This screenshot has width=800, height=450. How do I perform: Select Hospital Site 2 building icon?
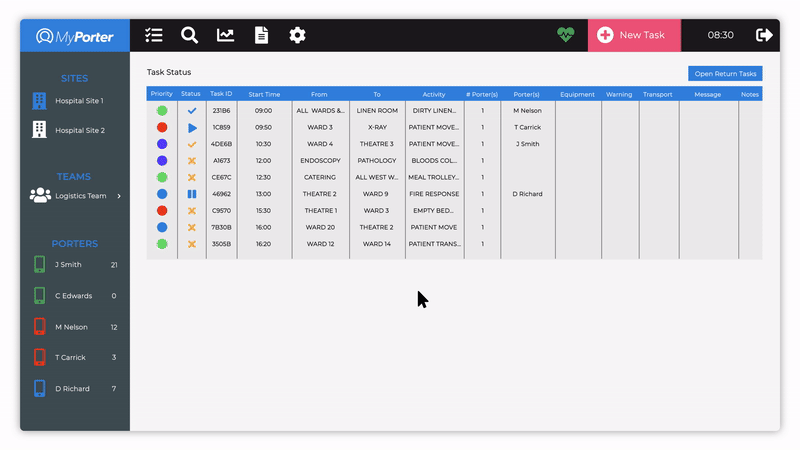point(39,130)
